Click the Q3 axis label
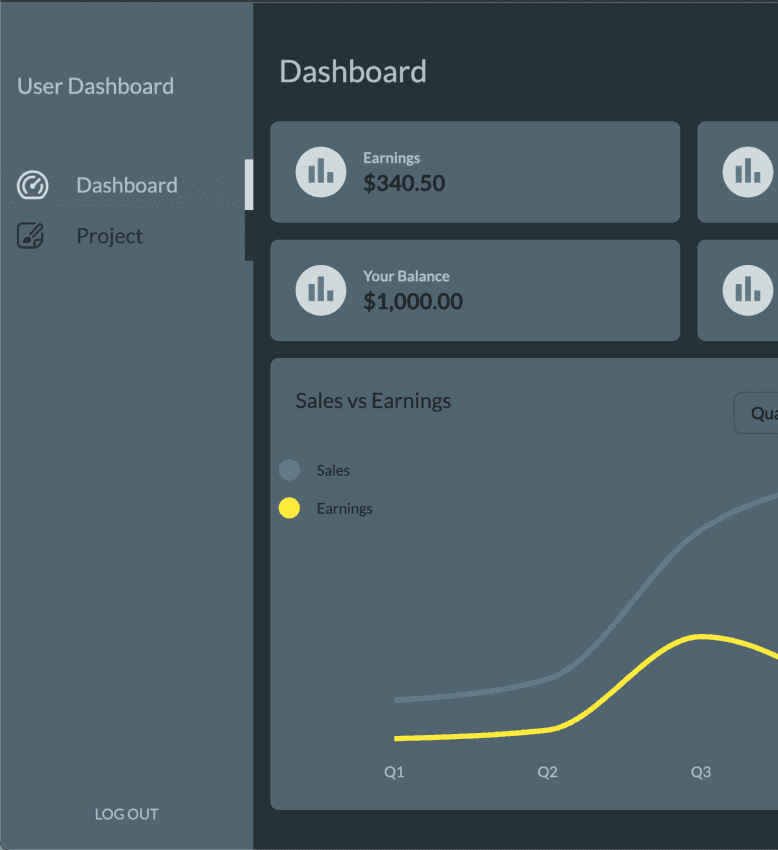778x850 pixels. [701, 772]
